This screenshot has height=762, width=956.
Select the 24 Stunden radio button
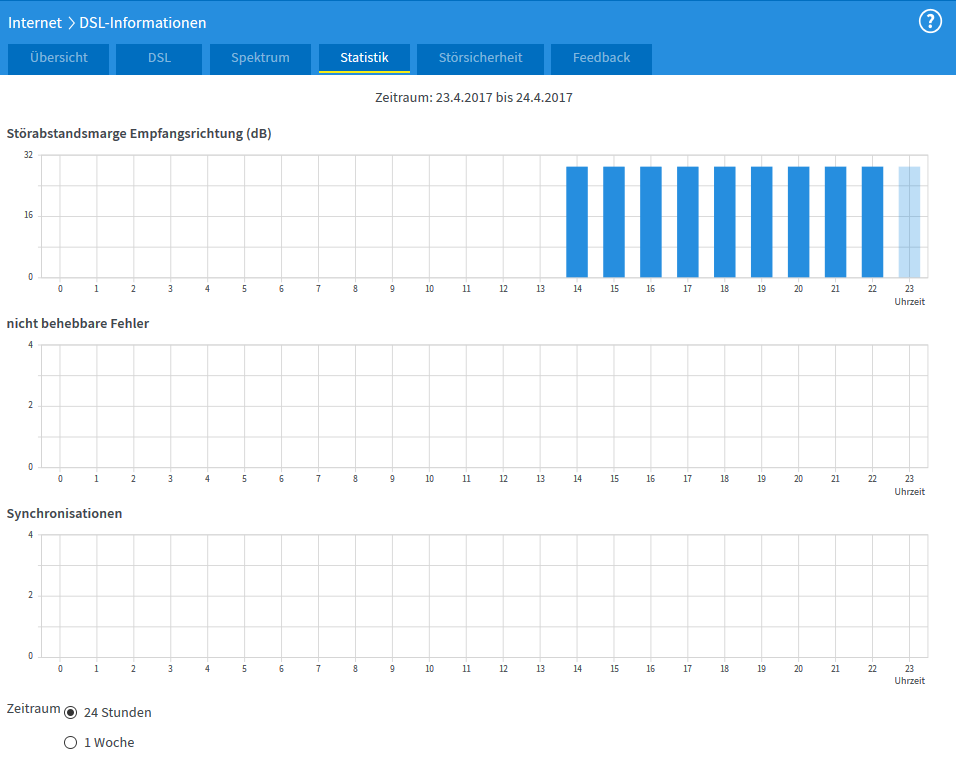(71, 713)
